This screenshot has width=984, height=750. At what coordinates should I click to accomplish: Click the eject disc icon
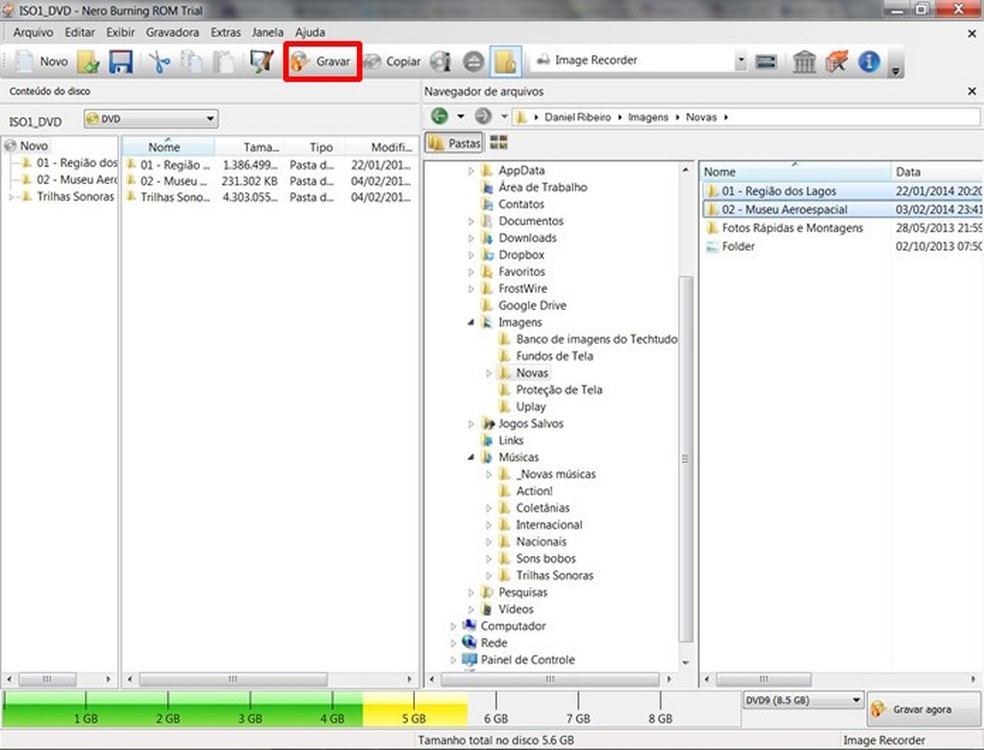(x=474, y=61)
